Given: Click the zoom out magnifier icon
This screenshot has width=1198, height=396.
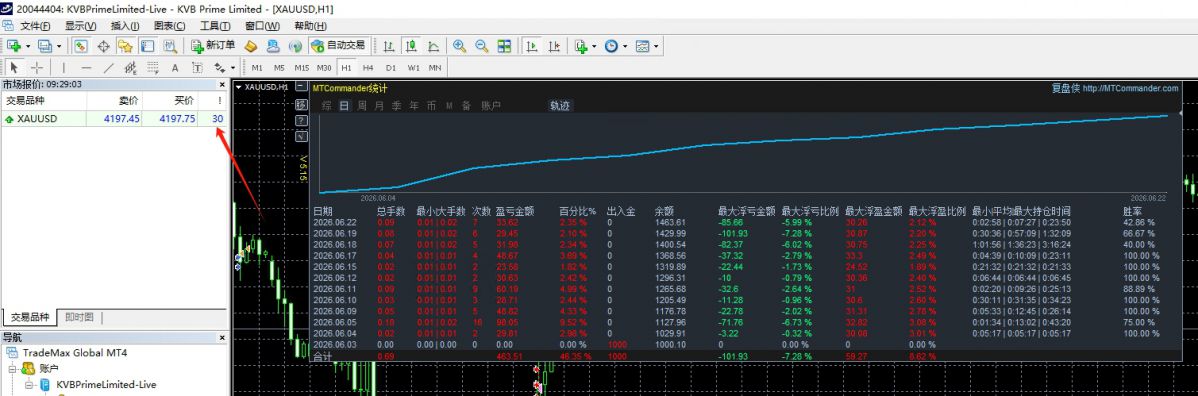Looking at the screenshot, I should click(x=481, y=46).
